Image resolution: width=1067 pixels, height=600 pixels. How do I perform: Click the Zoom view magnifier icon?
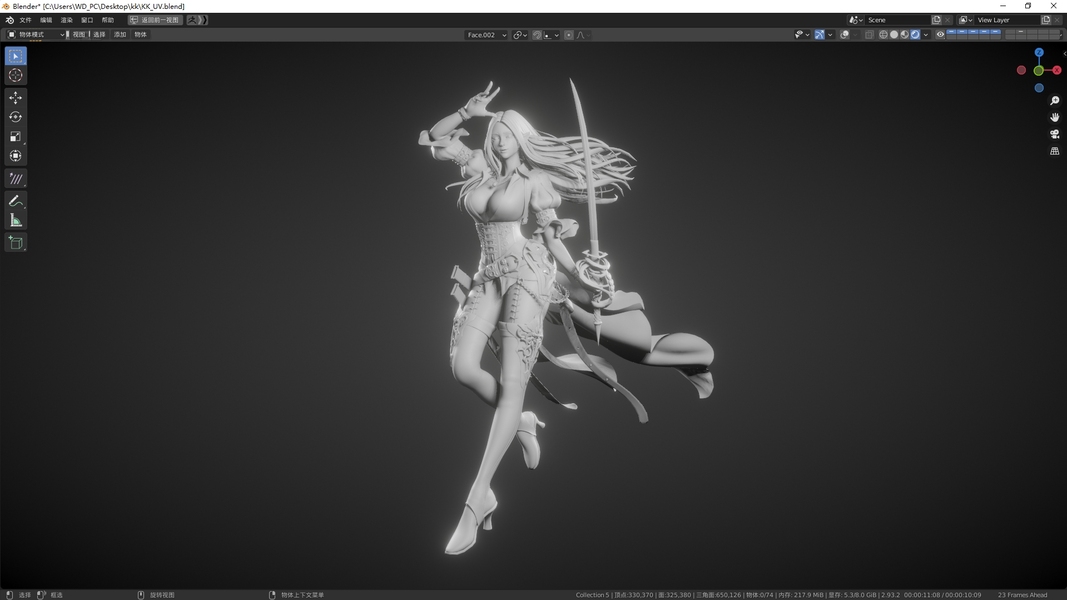1054,101
